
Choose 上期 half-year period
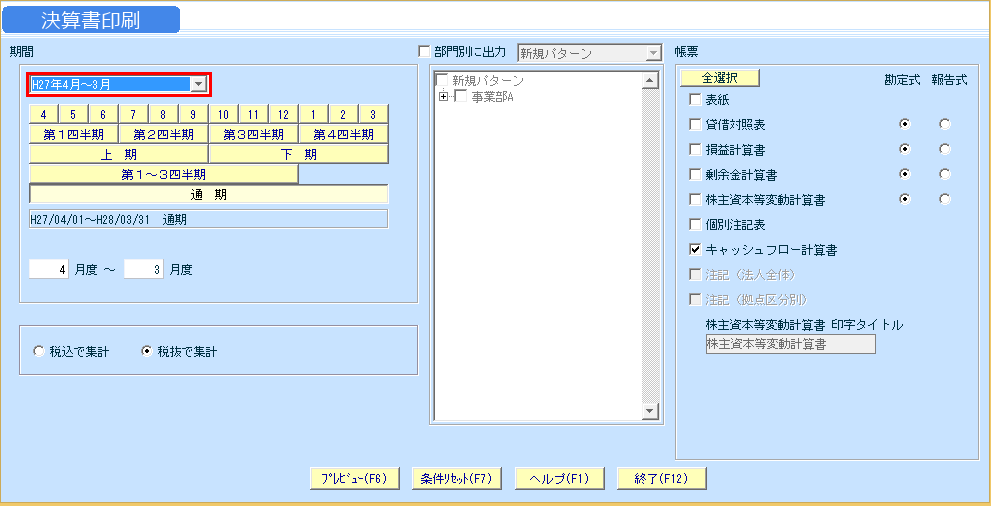pyautogui.click(x=118, y=155)
